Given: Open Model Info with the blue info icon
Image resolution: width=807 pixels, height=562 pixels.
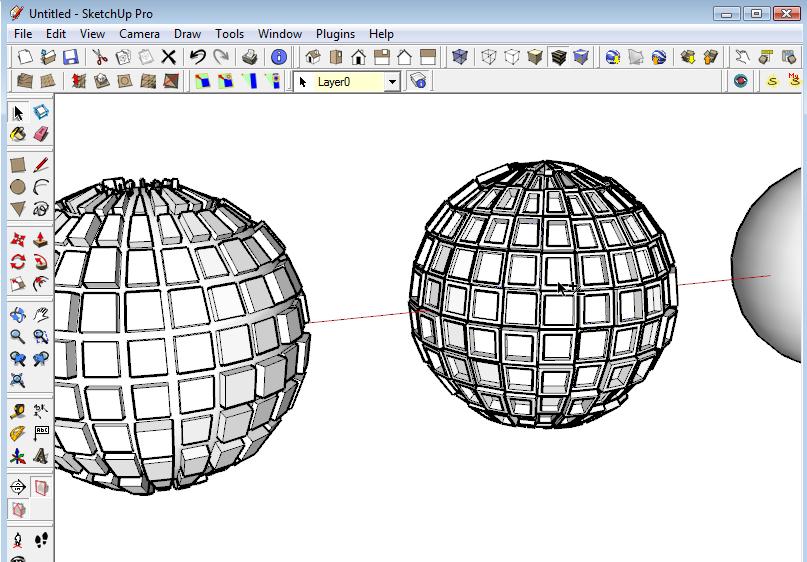Looking at the screenshot, I should tap(278, 57).
